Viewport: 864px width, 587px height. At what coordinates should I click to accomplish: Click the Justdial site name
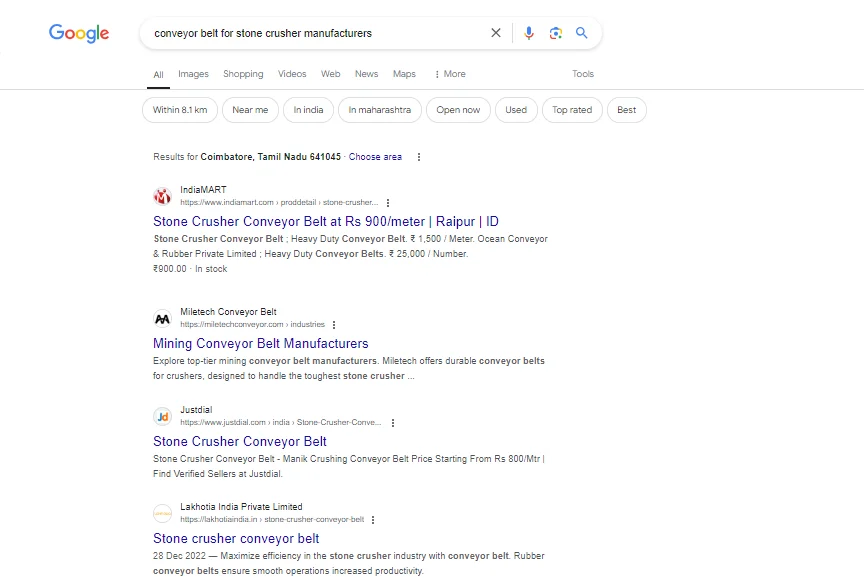coord(196,410)
